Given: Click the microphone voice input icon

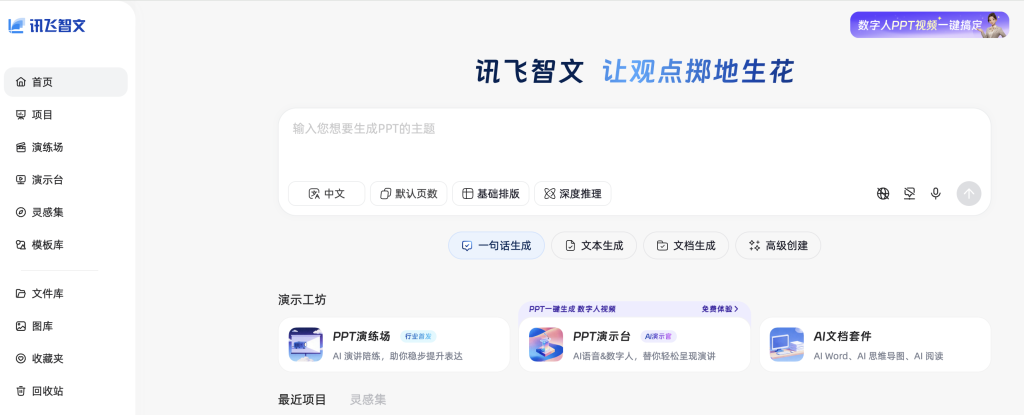Looking at the screenshot, I should point(935,193).
